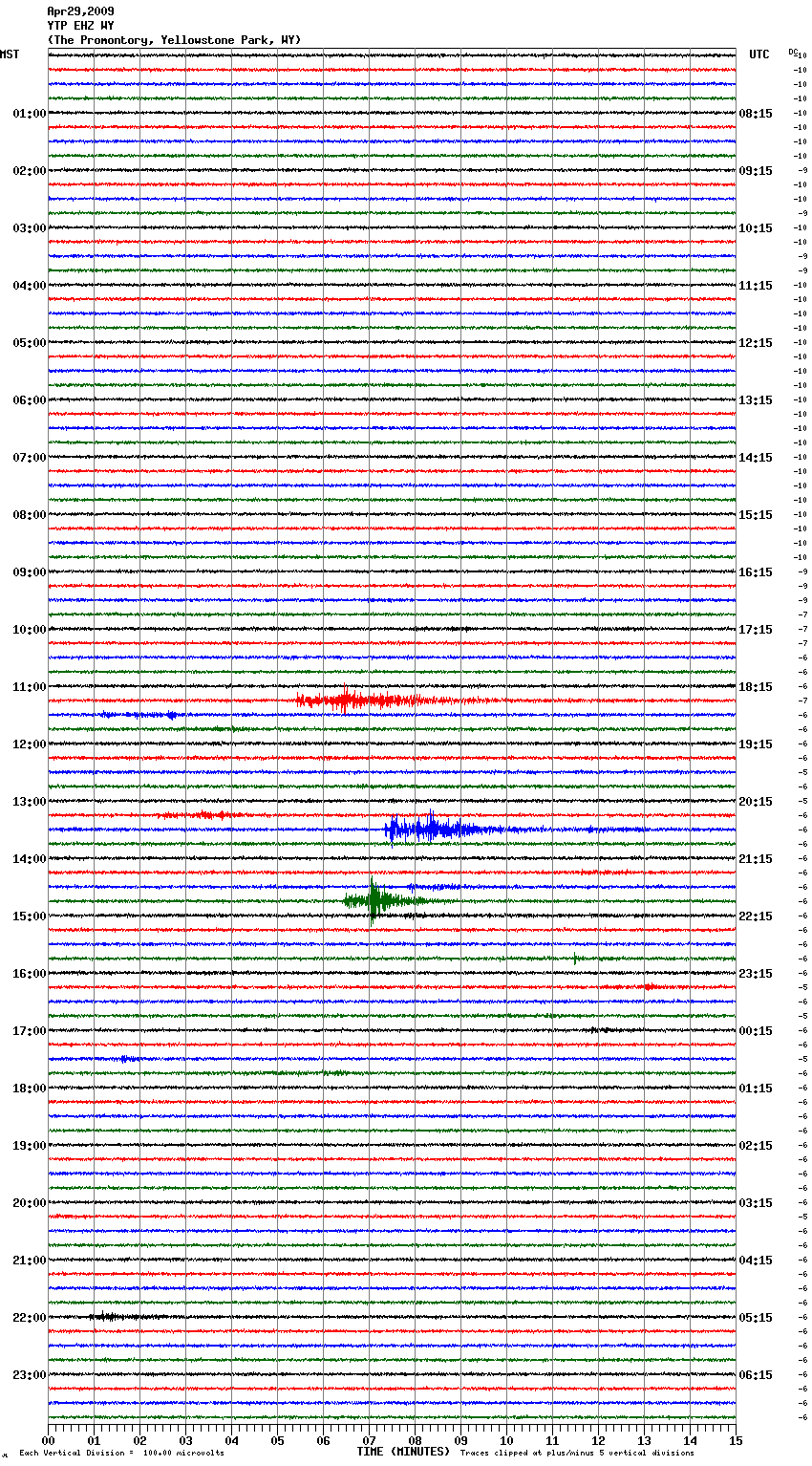Image resolution: width=812 pixels, height=1466 pixels.
Task: Select the 08:00 MST time label
Action: (x=30, y=515)
